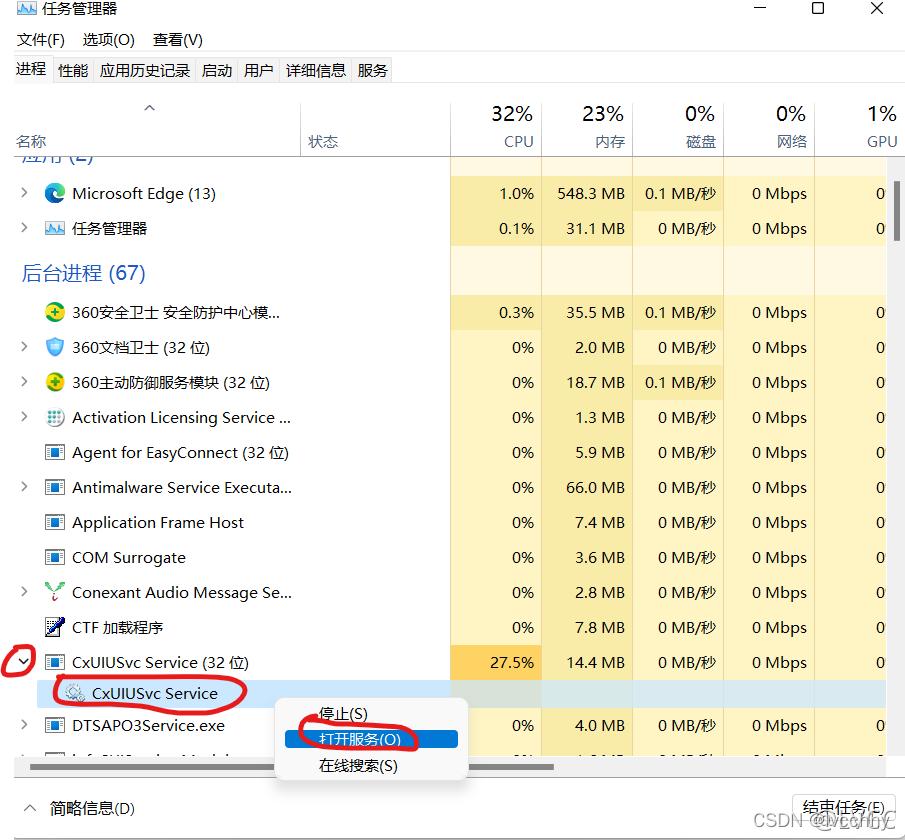Image resolution: width=905 pixels, height=840 pixels.
Task: Expand the DTSAPO3Service.exe row
Action: (x=24, y=725)
